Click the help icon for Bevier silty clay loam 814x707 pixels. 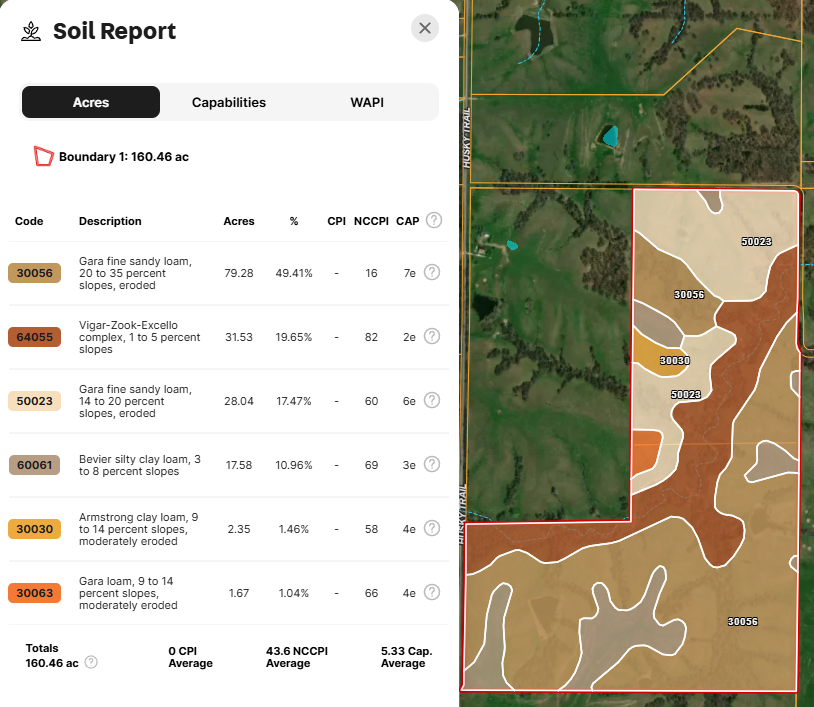pos(432,464)
